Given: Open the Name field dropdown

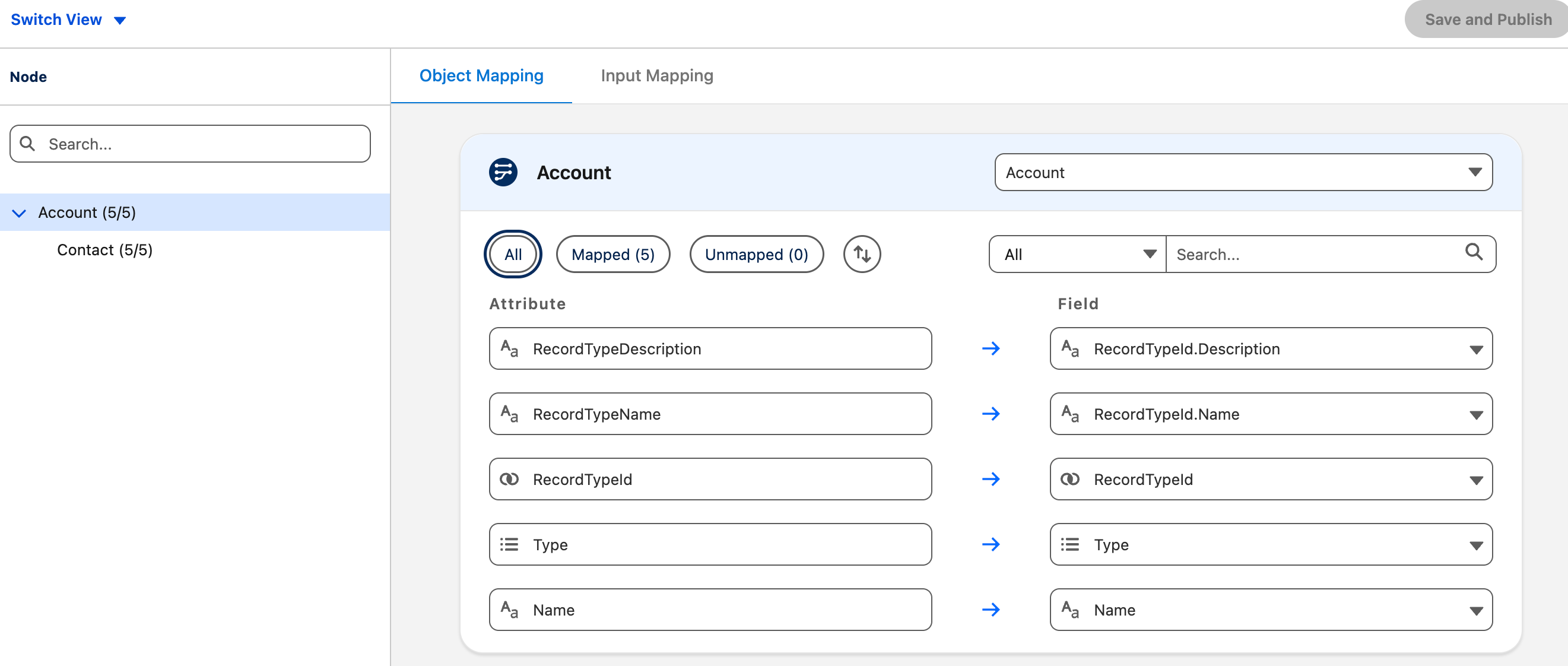Looking at the screenshot, I should [x=1271, y=610].
